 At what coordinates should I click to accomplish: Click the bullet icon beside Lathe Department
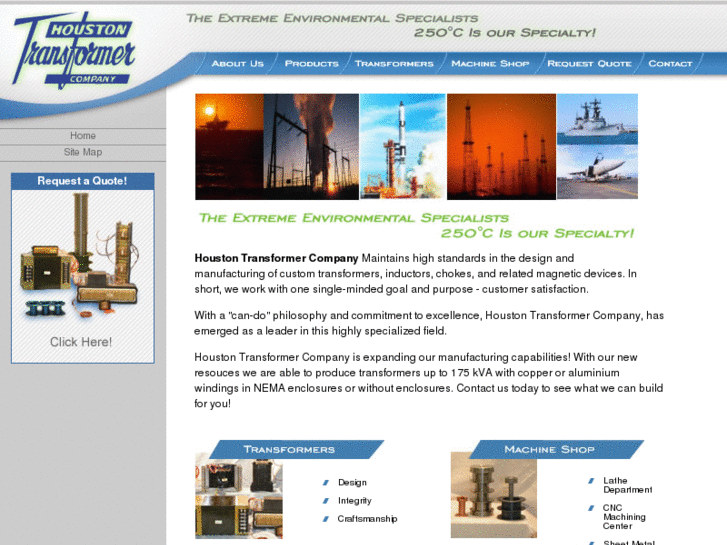point(591,481)
